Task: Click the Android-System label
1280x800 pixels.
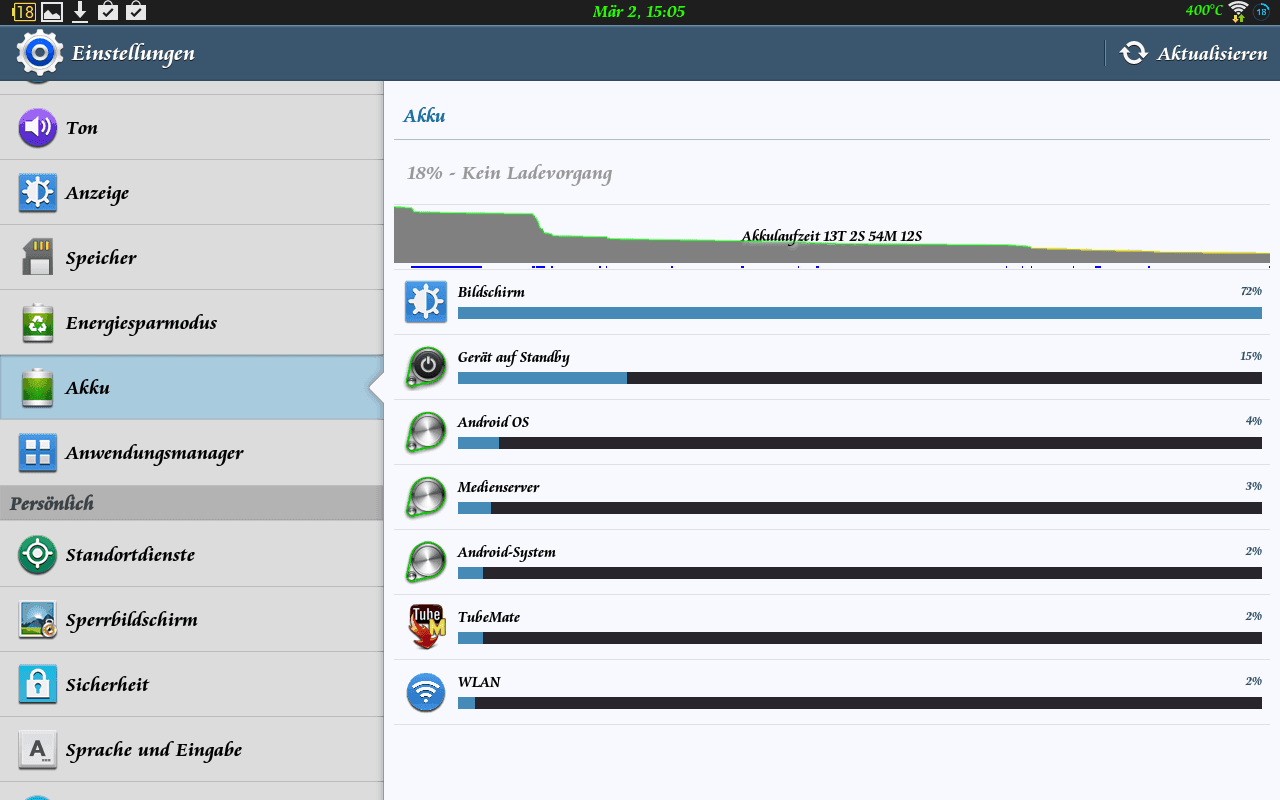Action: coord(506,552)
